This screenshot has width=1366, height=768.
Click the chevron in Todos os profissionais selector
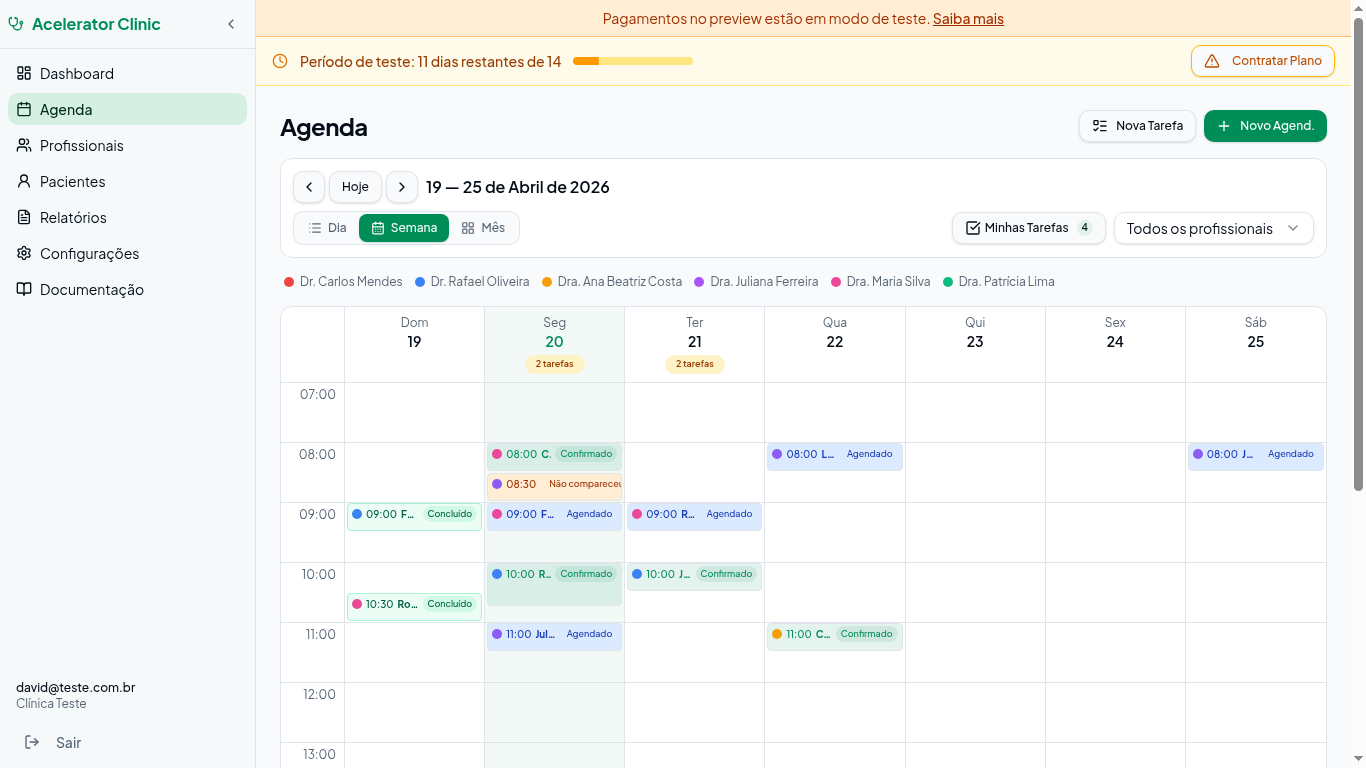1293,228
